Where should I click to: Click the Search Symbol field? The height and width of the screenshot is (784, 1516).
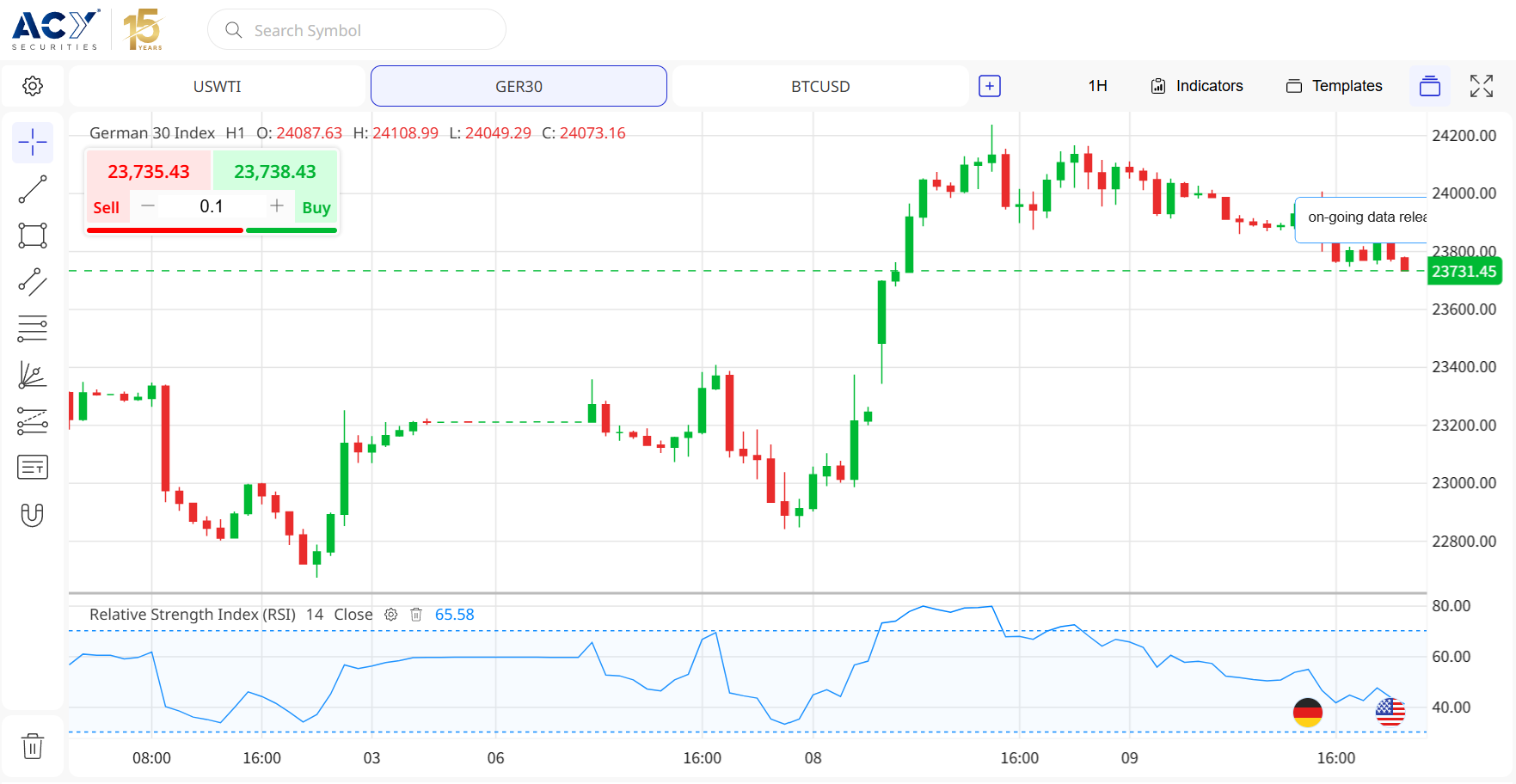[357, 30]
